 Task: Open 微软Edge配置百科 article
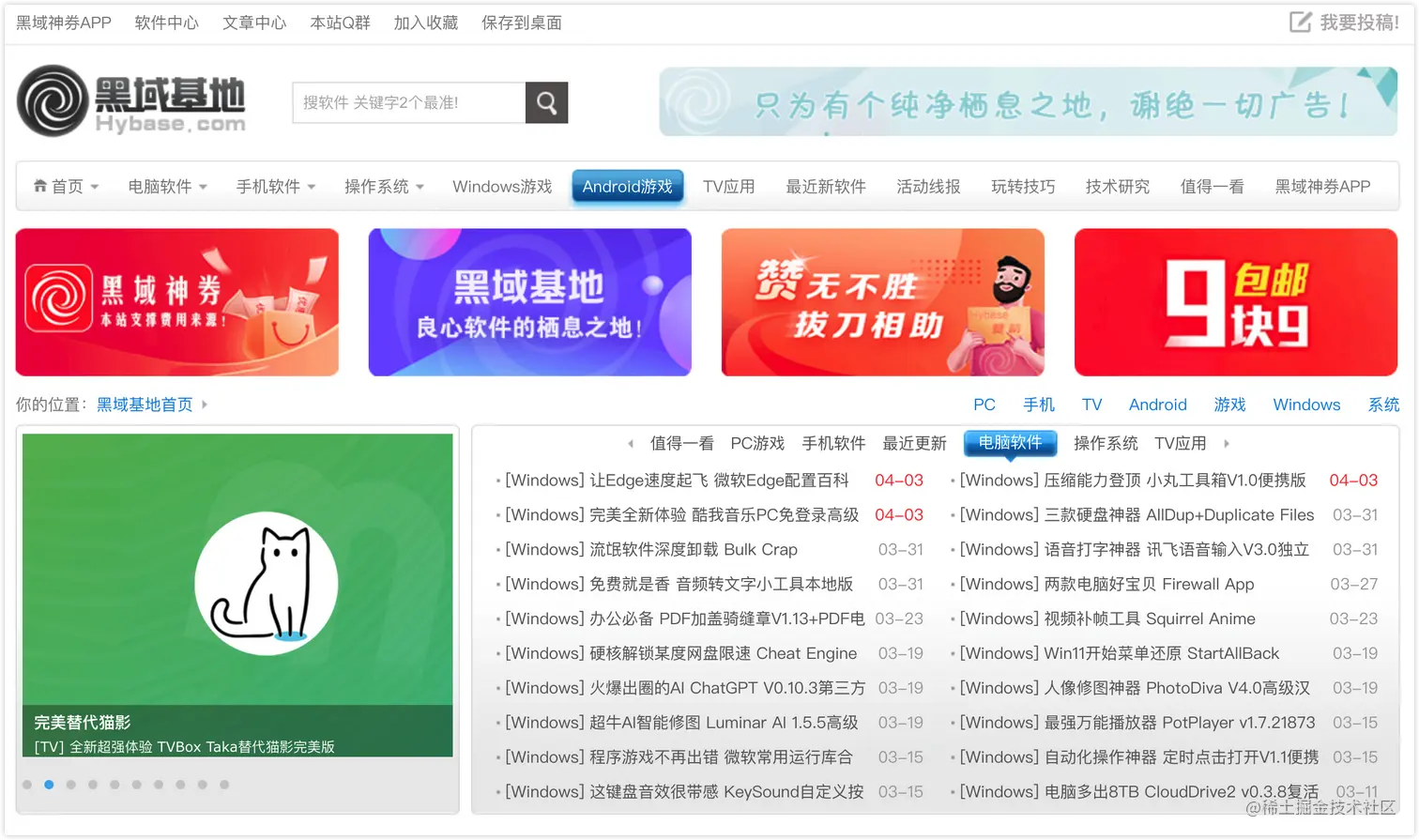(x=677, y=481)
